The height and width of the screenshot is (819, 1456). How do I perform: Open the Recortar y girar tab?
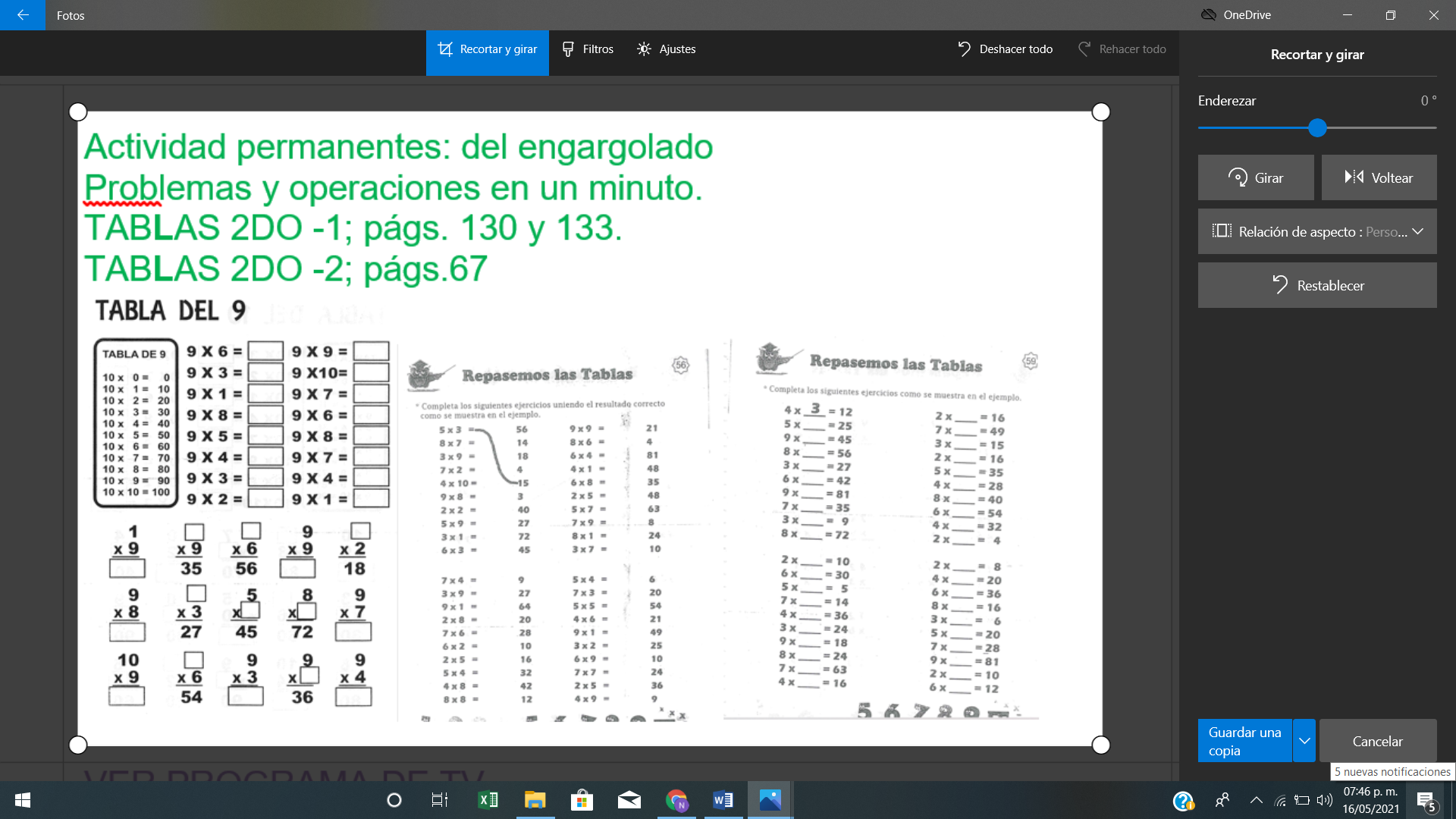coord(487,49)
